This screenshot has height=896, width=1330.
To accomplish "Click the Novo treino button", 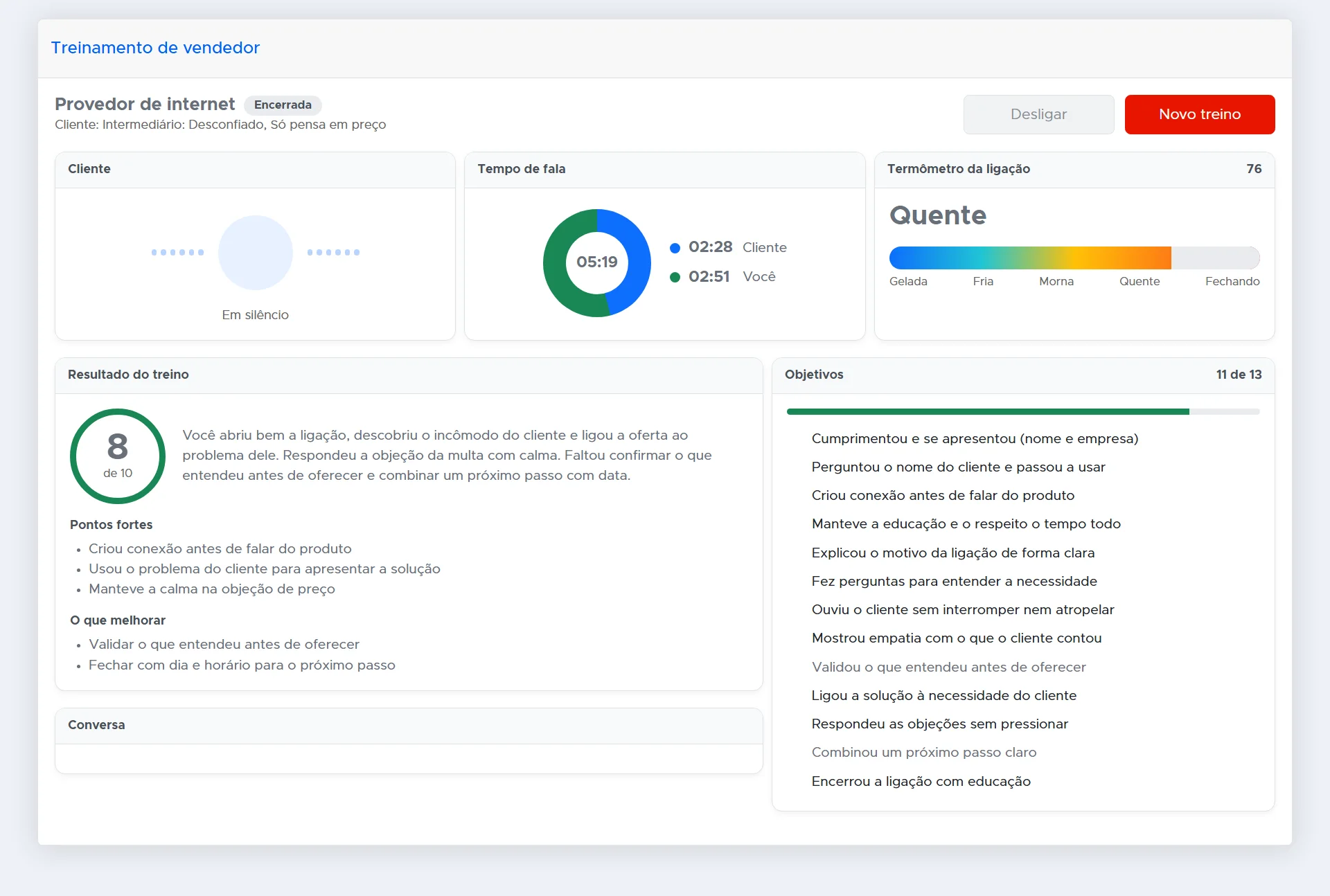I will click(x=1199, y=114).
